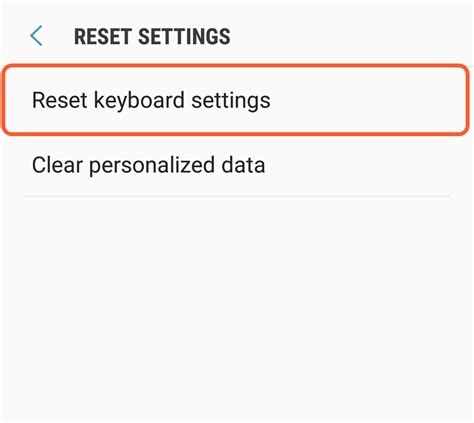Tap the header back navigation chevron
This screenshot has height=423, width=474.
(x=36, y=36)
